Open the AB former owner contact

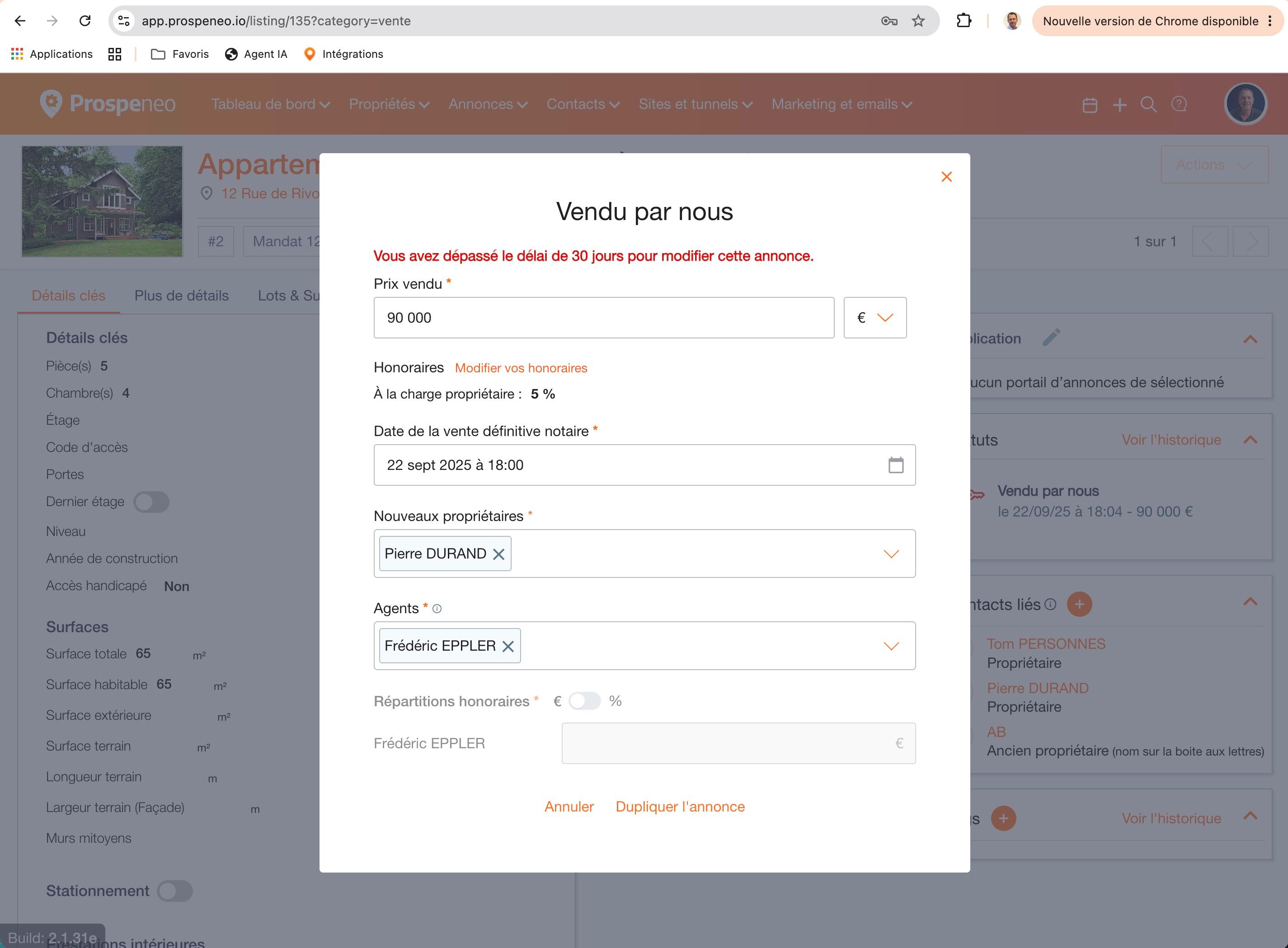point(997,732)
